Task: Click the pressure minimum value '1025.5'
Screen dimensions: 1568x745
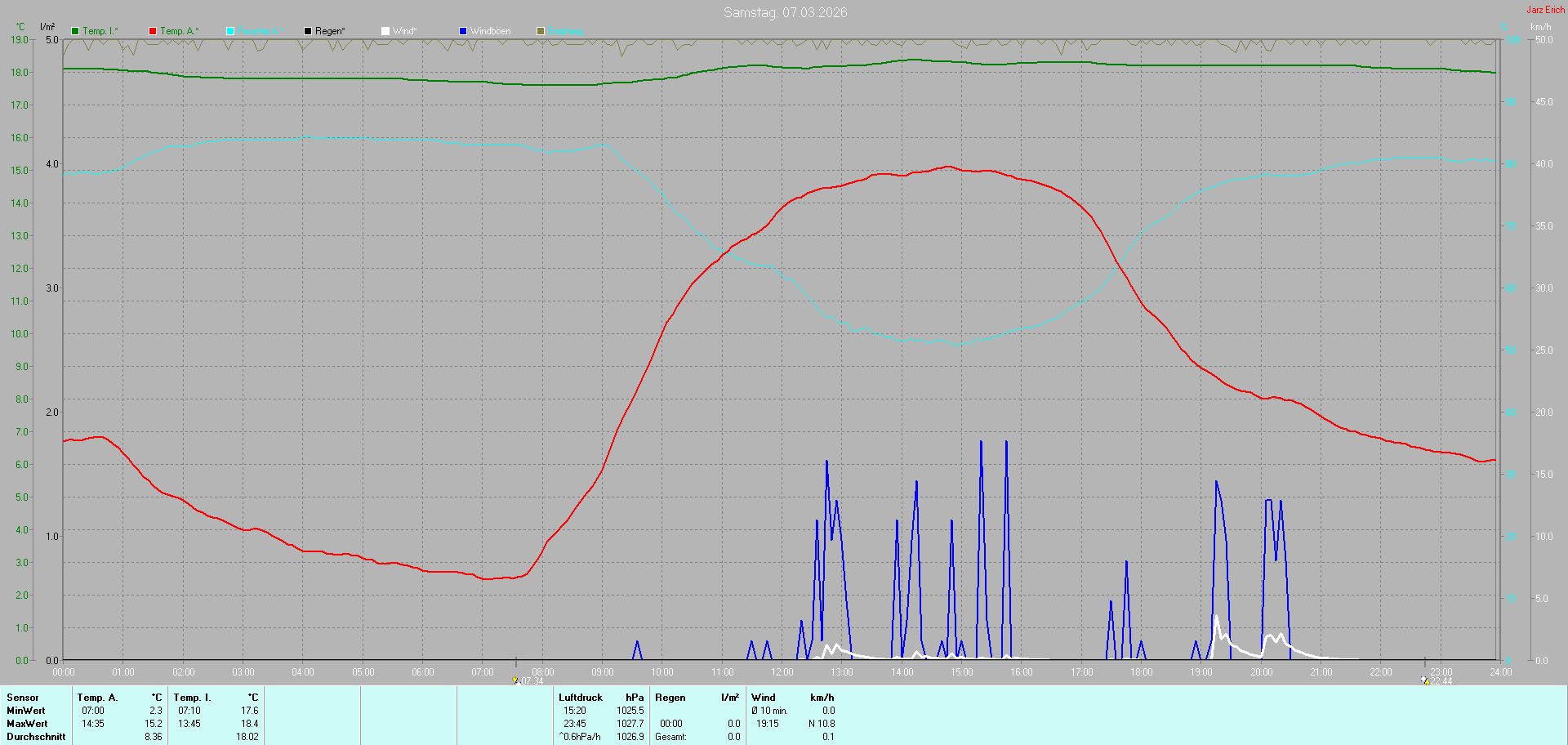Action: 630,711
